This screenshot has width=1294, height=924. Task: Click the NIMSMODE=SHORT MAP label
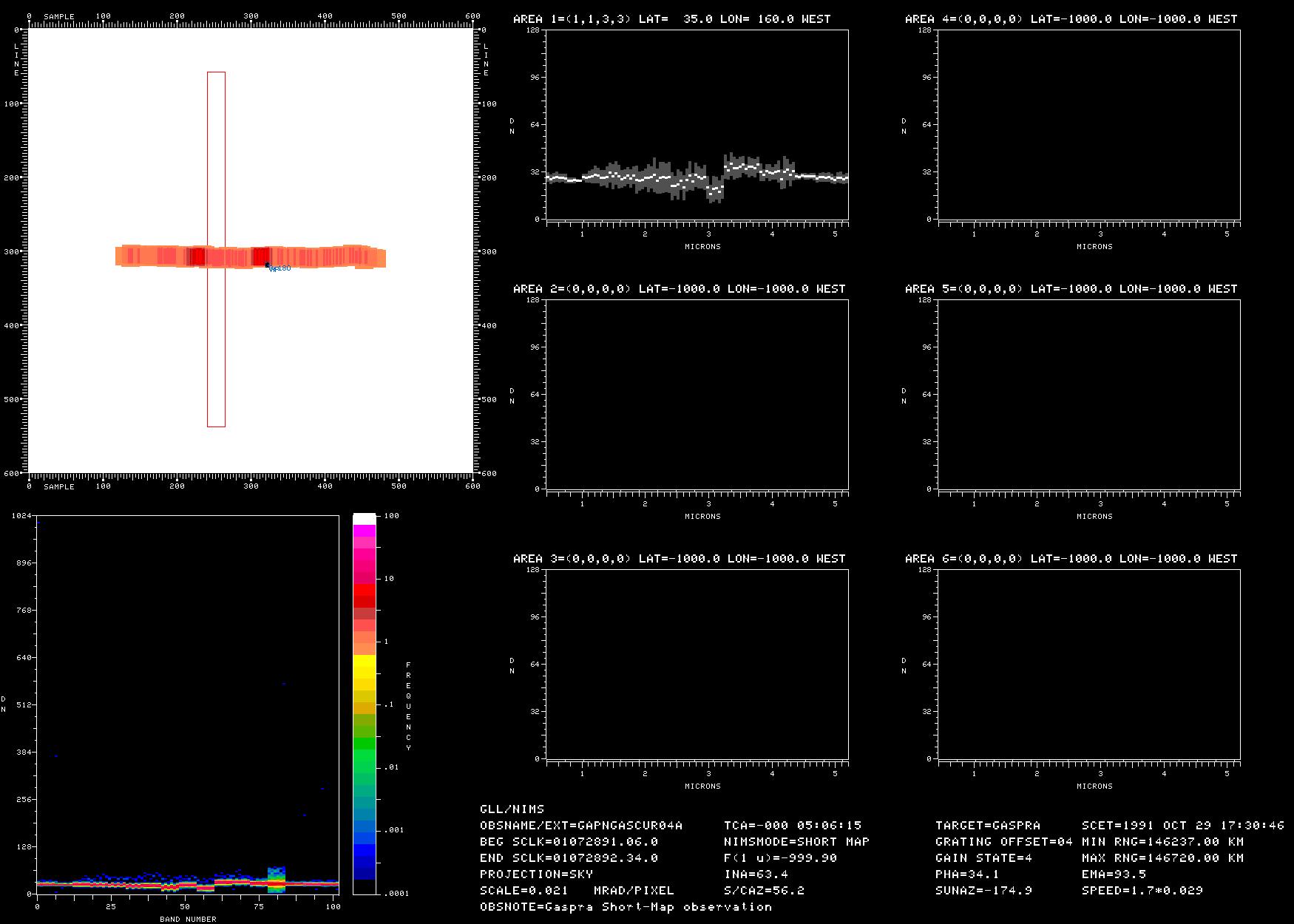pyautogui.click(x=796, y=841)
